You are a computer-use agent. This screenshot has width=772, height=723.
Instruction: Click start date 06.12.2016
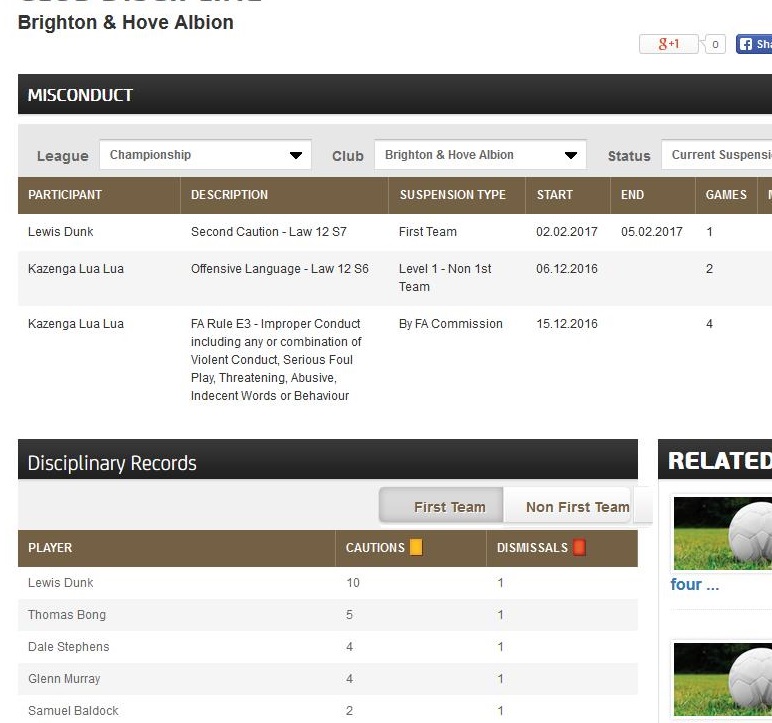click(567, 268)
